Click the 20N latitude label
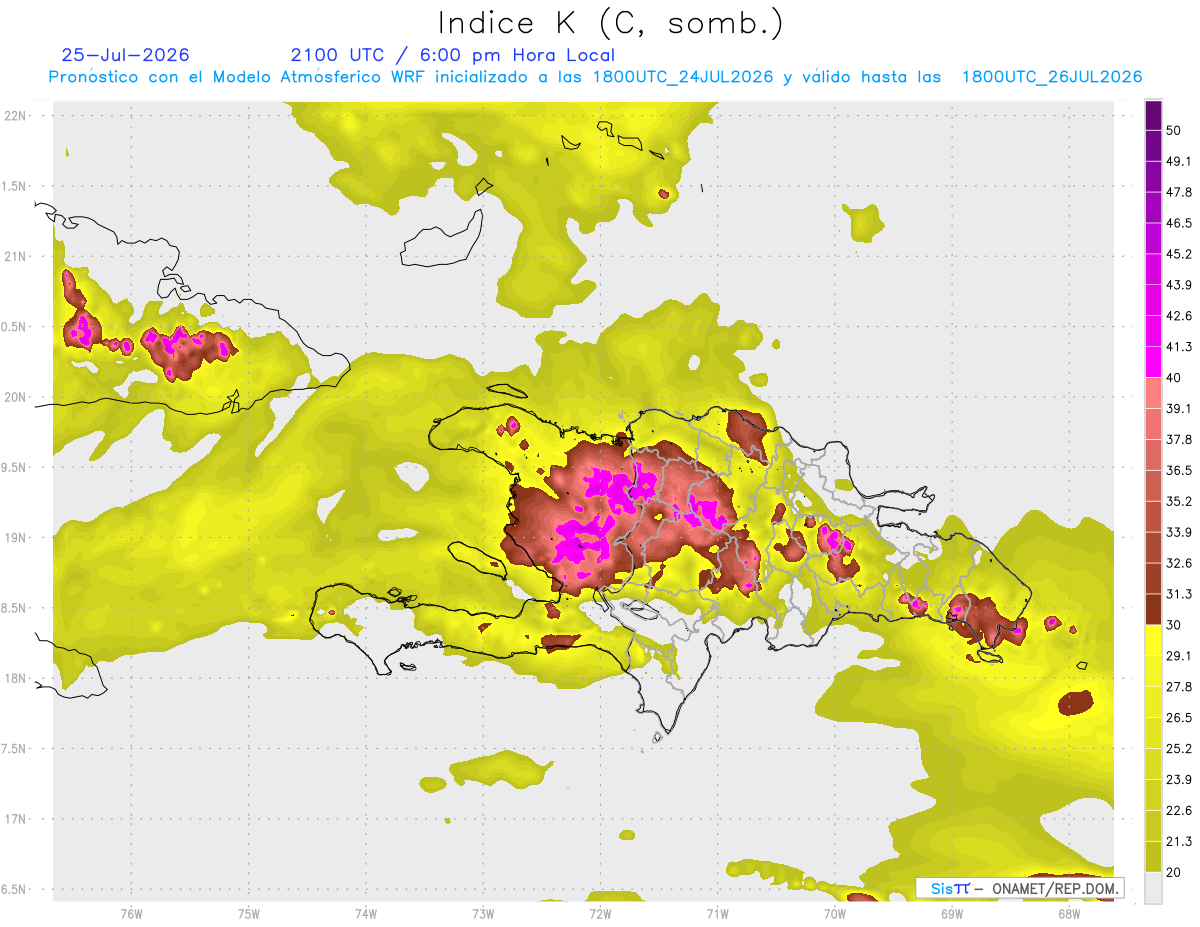 (x=15, y=397)
